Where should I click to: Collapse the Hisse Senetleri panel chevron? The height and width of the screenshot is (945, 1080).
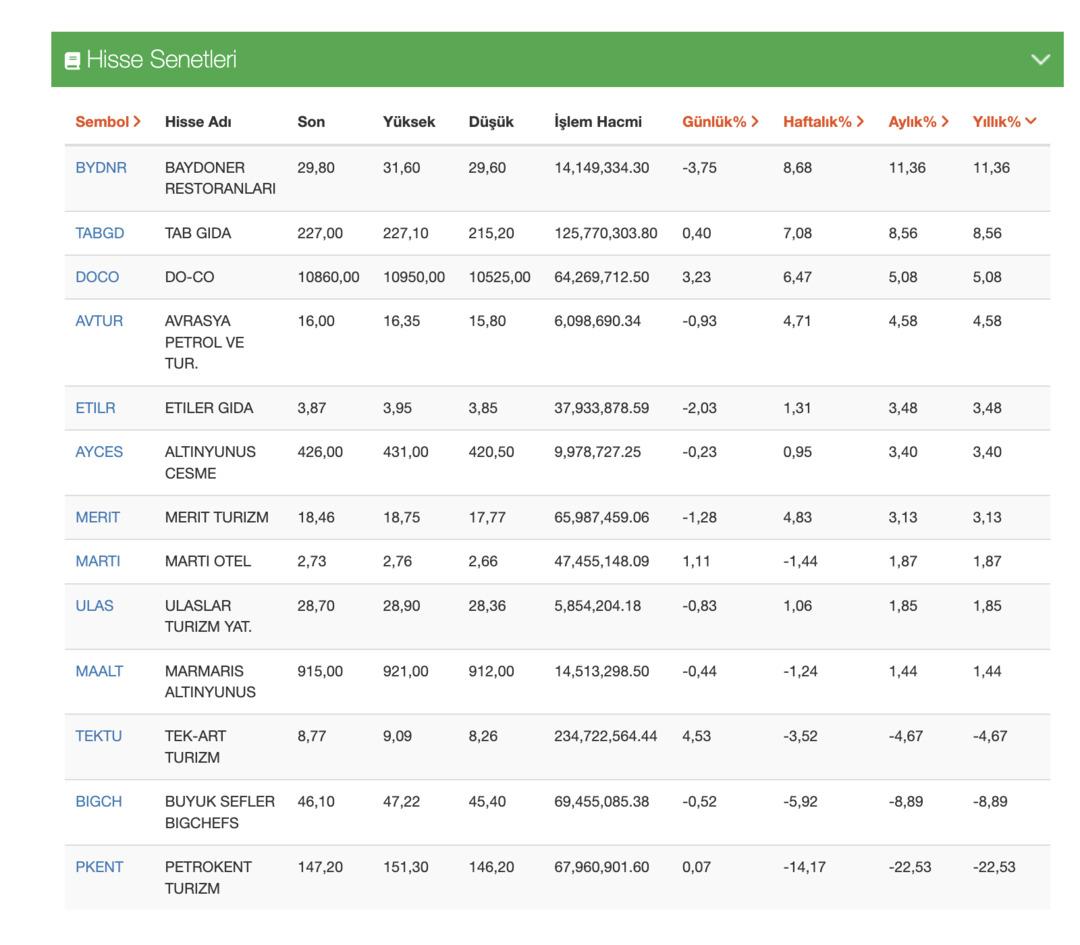(1041, 60)
